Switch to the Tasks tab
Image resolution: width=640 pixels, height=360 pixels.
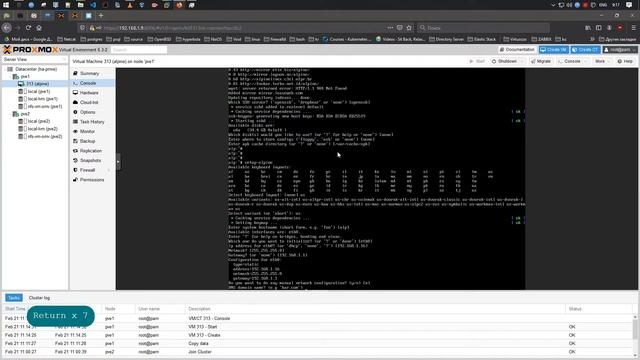(14, 298)
